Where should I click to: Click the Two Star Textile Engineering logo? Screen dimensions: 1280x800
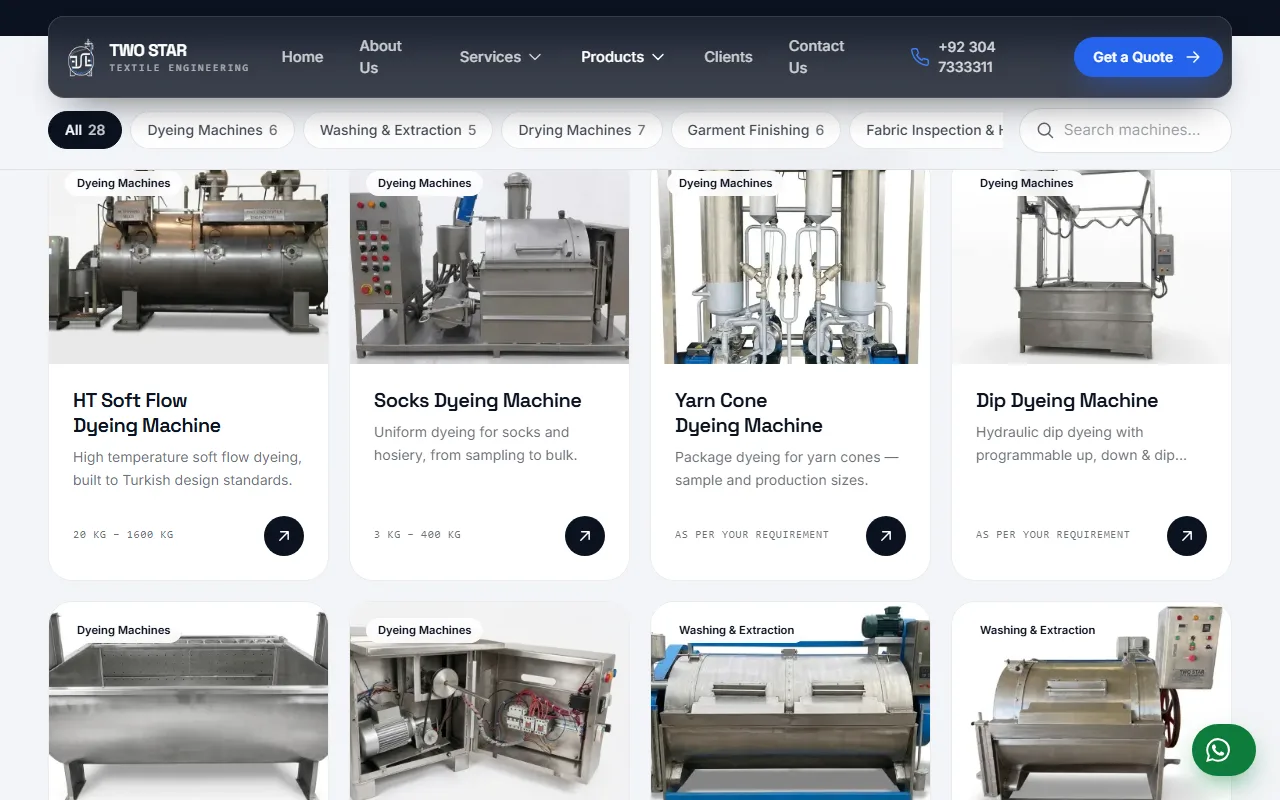click(x=158, y=57)
